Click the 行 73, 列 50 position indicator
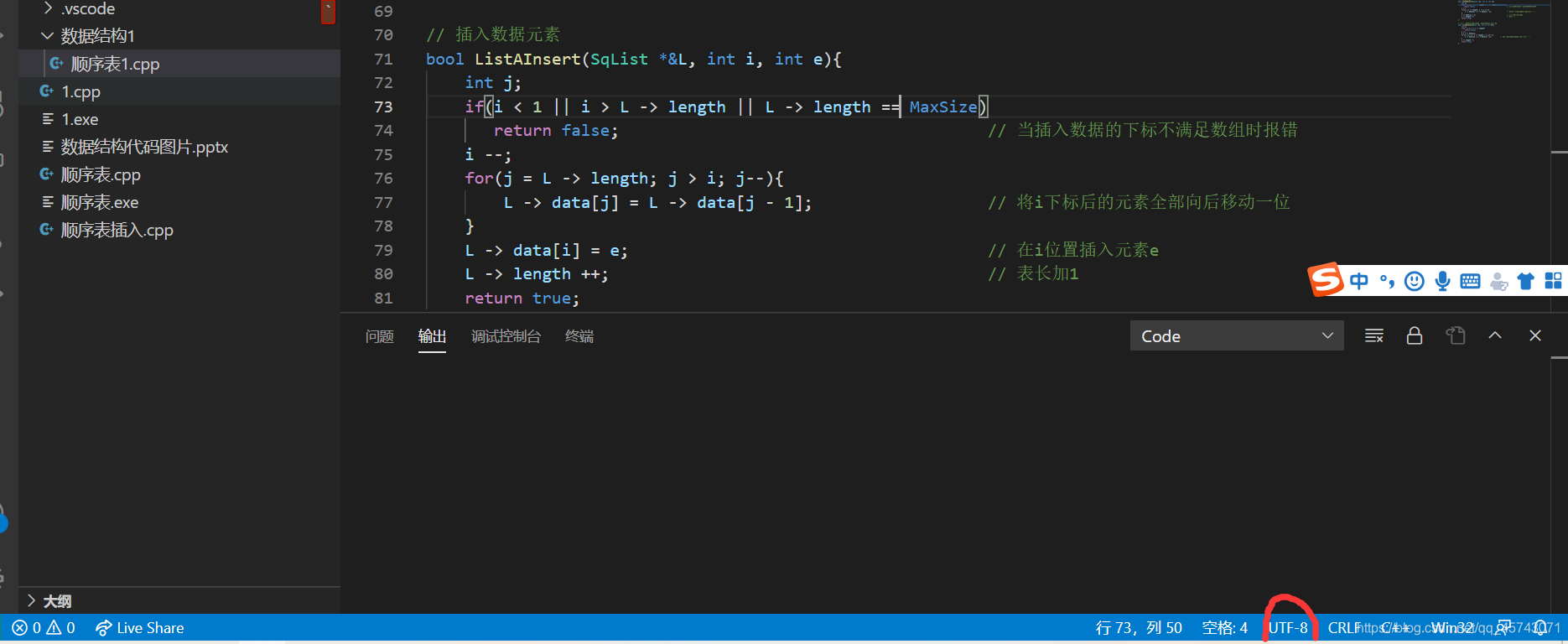Image resolution: width=1568 pixels, height=644 pixels. 1139,628
